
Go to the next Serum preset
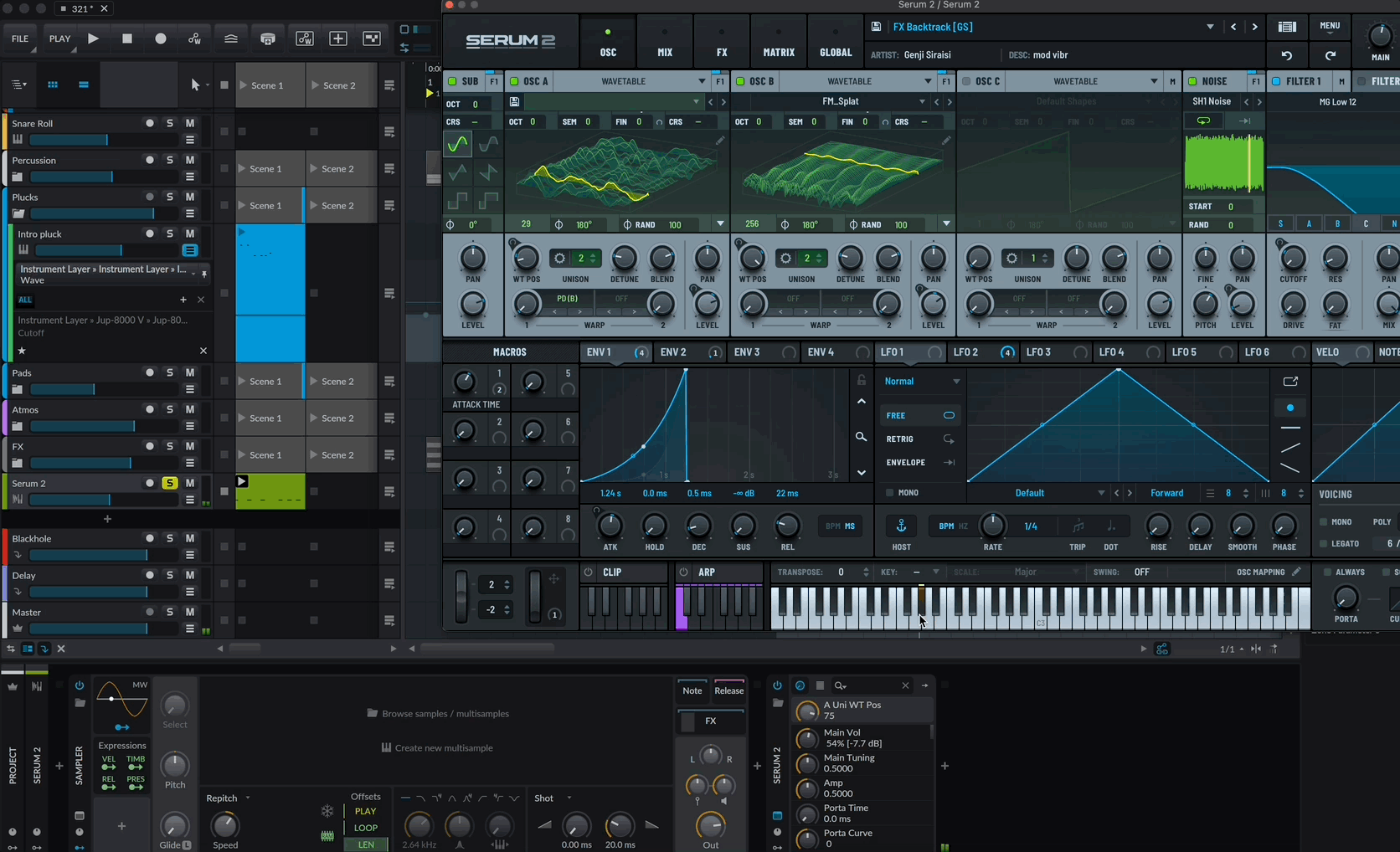[1254, 27]
